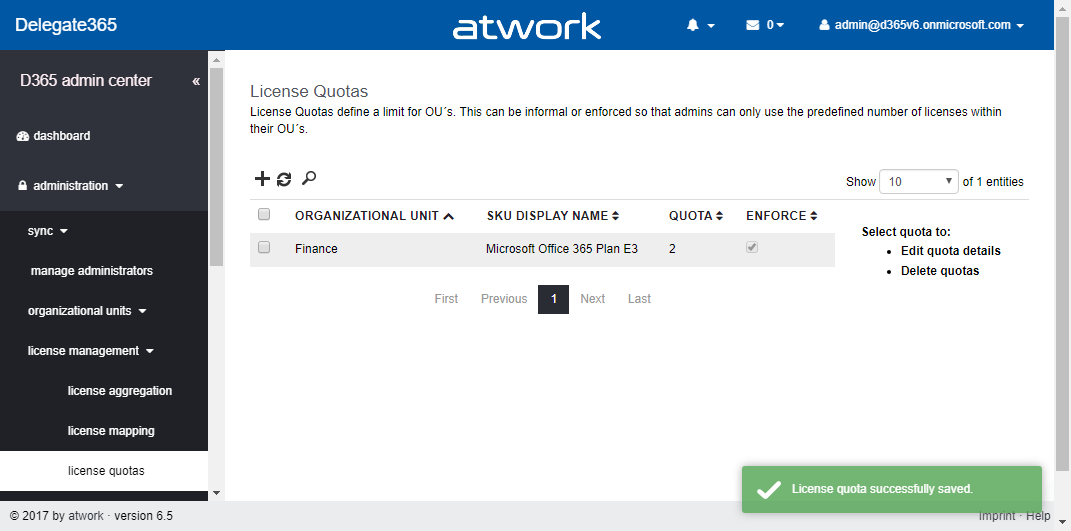This screenshot has height=531, width=1071.
Task: Open the Show entries dropdown
Action: [x=918, y=182]
